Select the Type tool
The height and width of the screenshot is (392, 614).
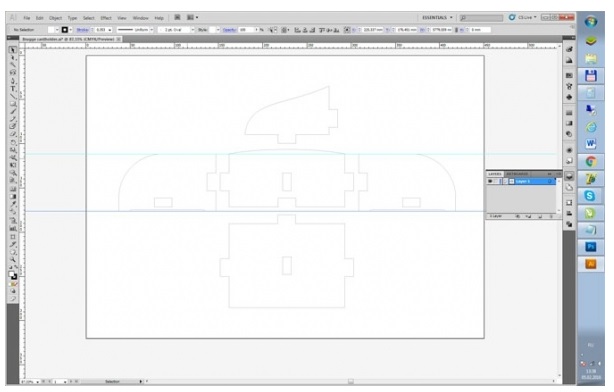[x=13, y=89]
